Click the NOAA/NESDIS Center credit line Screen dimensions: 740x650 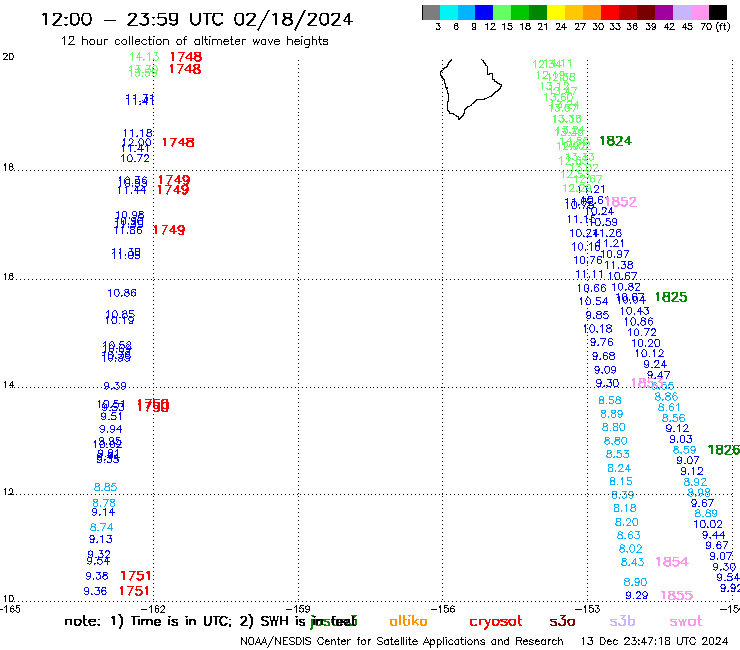[x=402, y=642]
